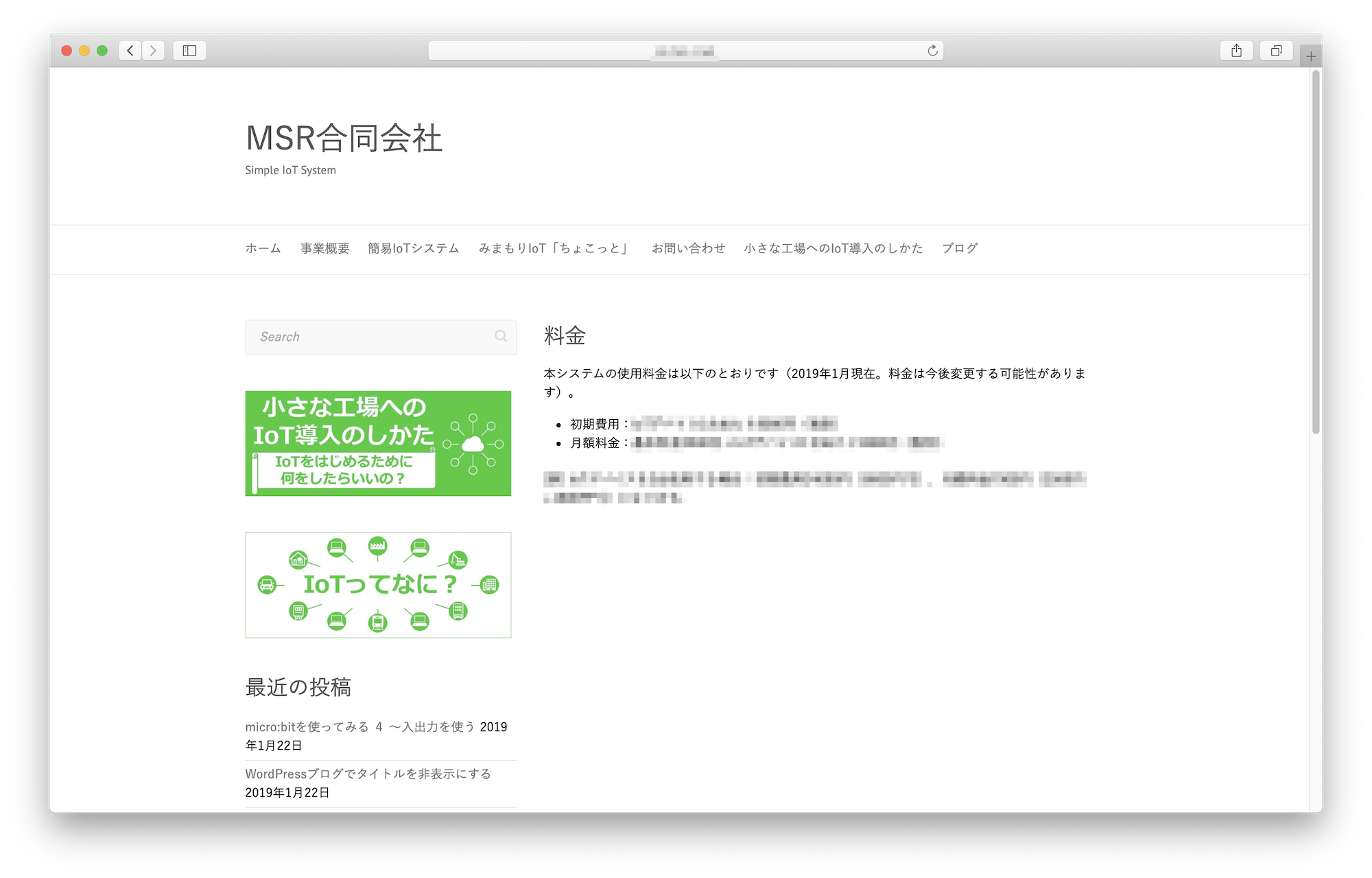
Task: Click the MSR合同会社 site title link
Action: tap(344, 138)
